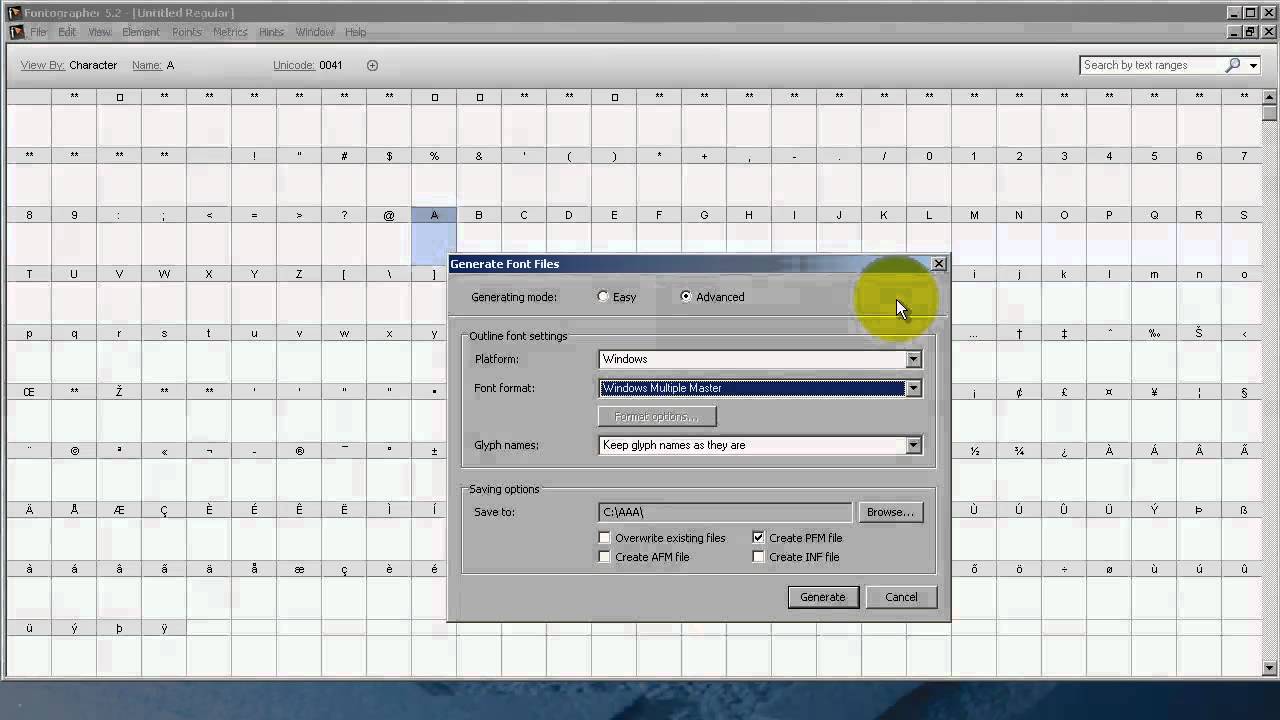Select the glyph cell labeled @
Viewport: 1280px width, 720px height.
tap(389, 236)
